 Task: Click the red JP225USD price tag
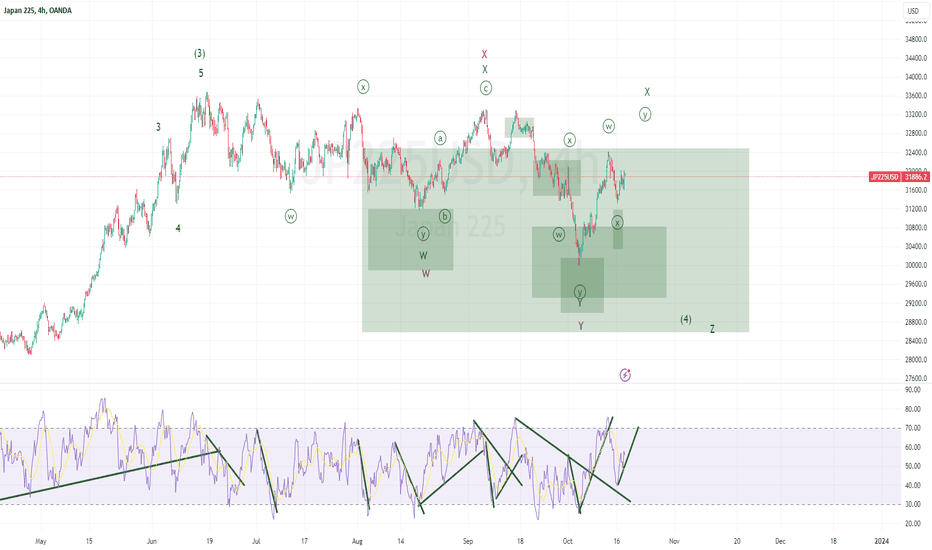[x=884, y=177]
